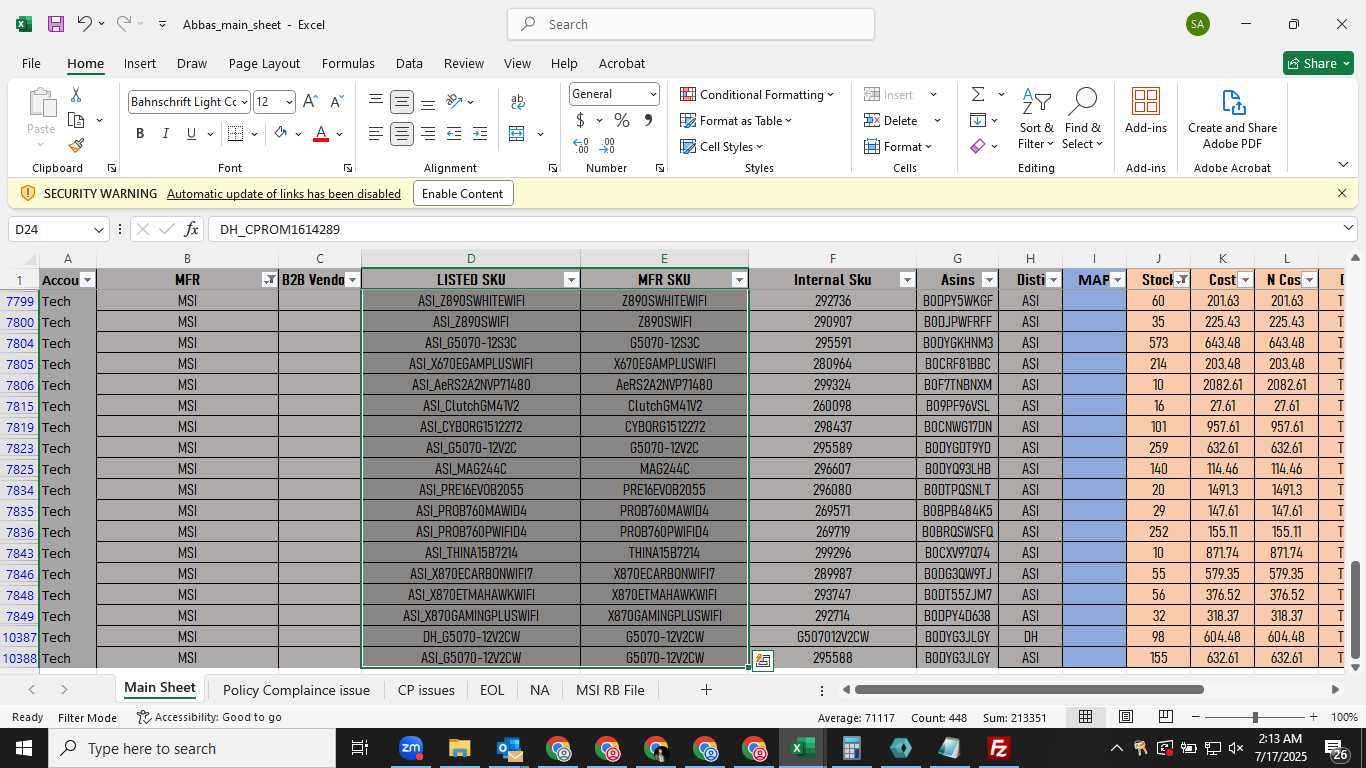Open the Calculator in the taskbar
Screen dimensions: 1366x768
point(851,748)
